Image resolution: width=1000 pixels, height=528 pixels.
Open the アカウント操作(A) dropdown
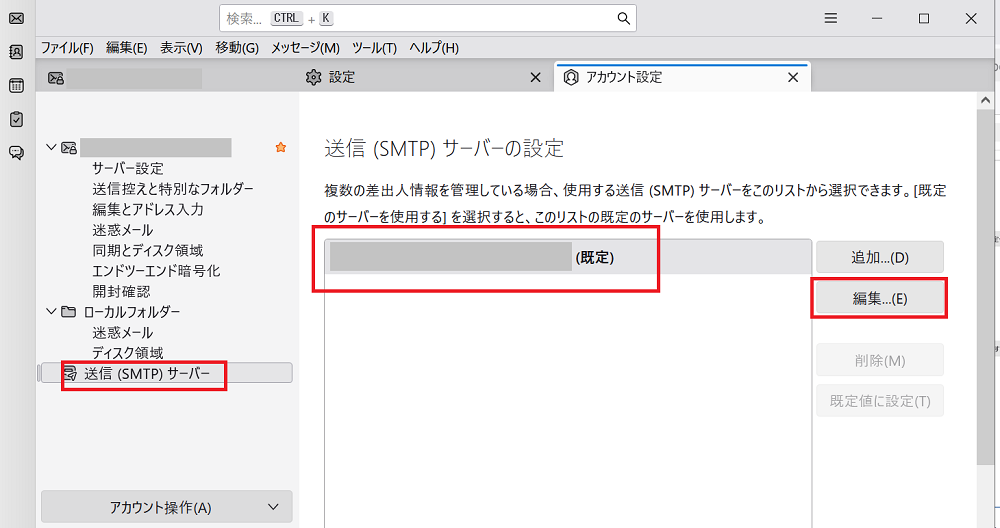tap(166, 507)
